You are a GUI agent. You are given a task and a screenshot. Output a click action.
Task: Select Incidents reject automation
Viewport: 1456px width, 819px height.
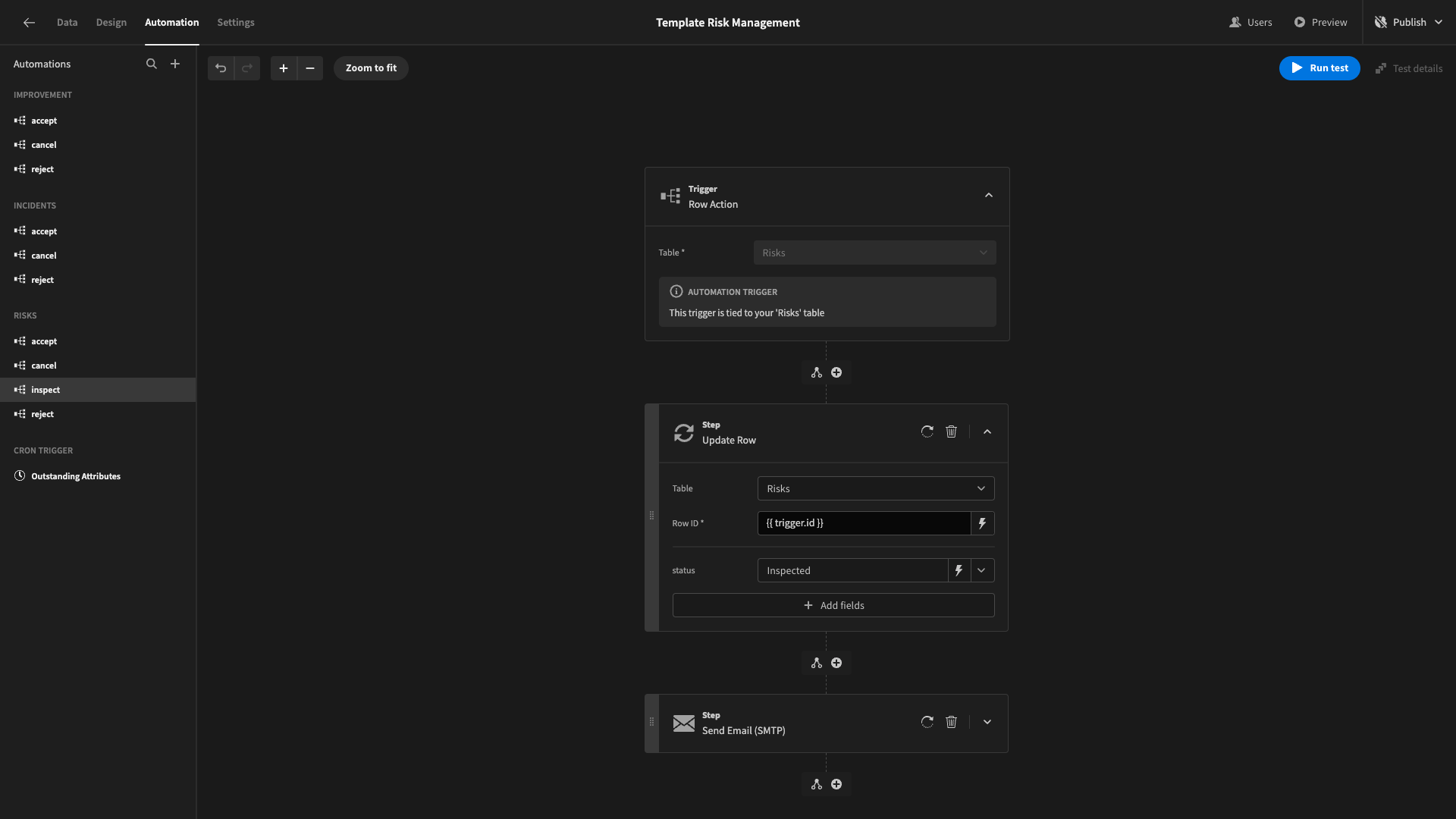tap(98, 280)
